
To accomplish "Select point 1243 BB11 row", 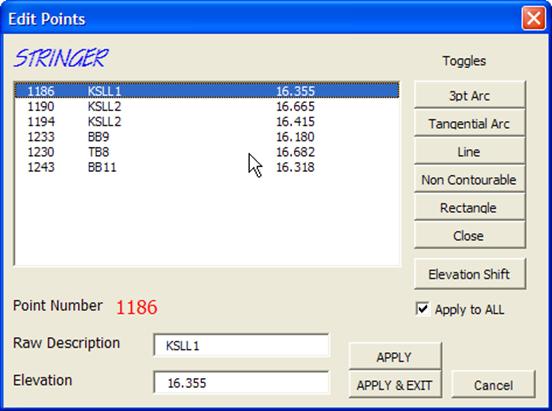I will point(207,167).
